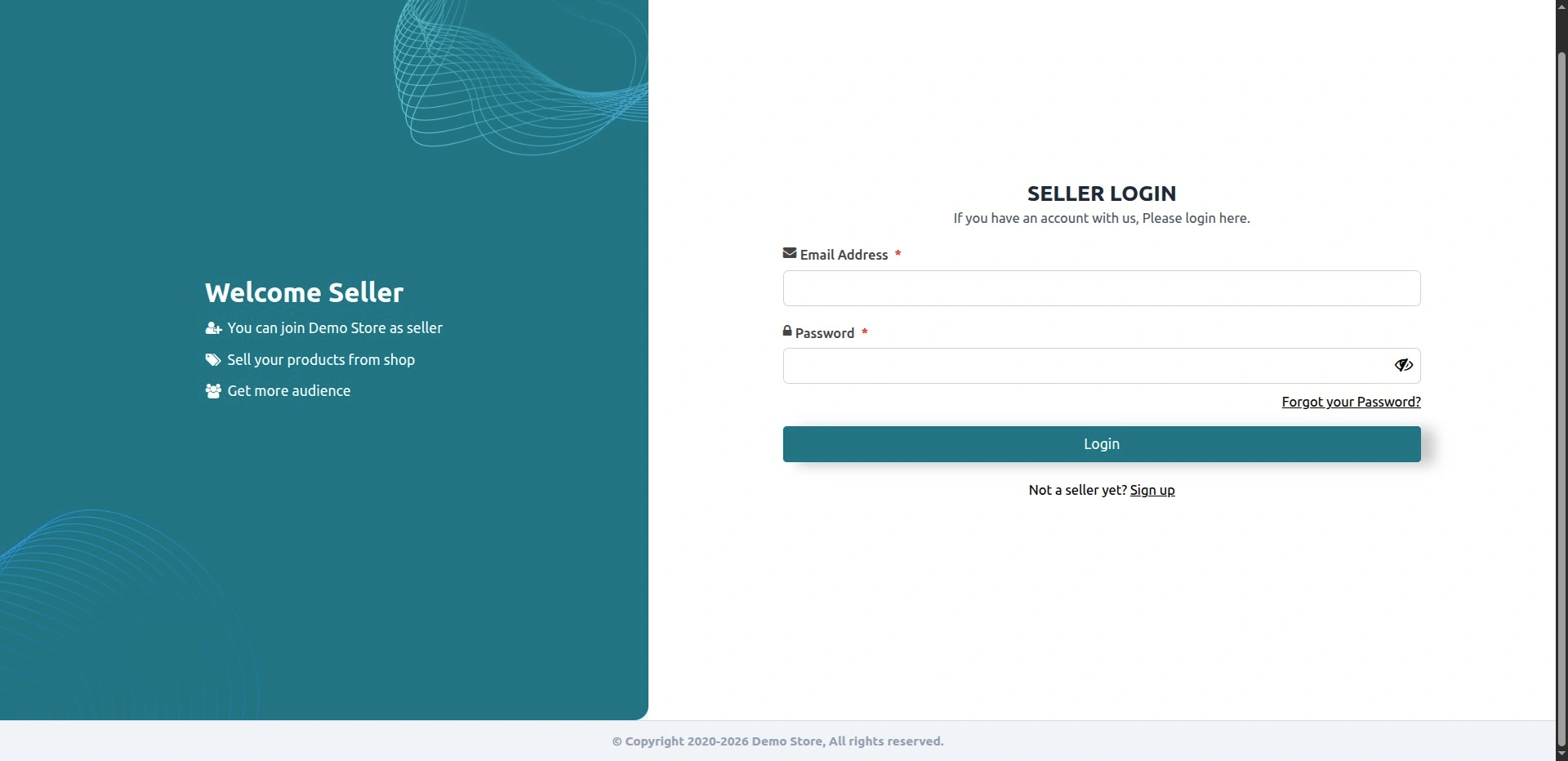This screenshot has width=1568, height=761.
Task: Click the Email Address label
Action: [844, 255]
